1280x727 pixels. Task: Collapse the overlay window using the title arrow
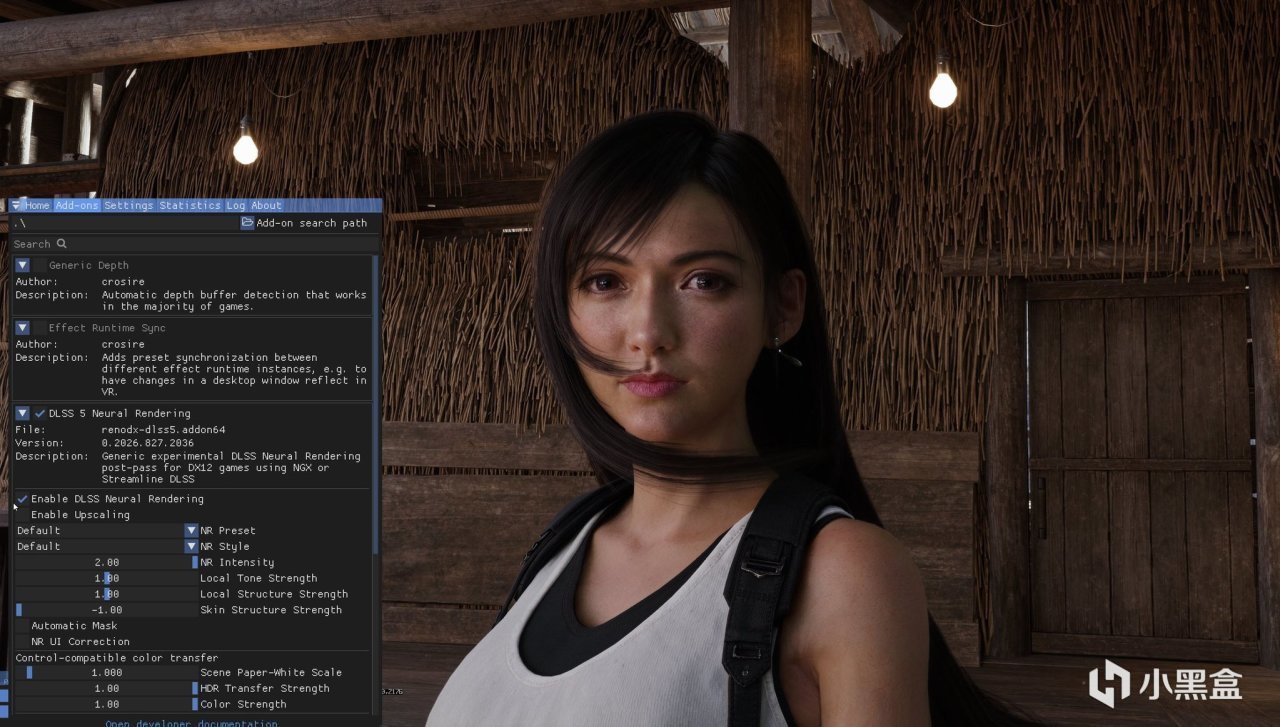[16, 205]
